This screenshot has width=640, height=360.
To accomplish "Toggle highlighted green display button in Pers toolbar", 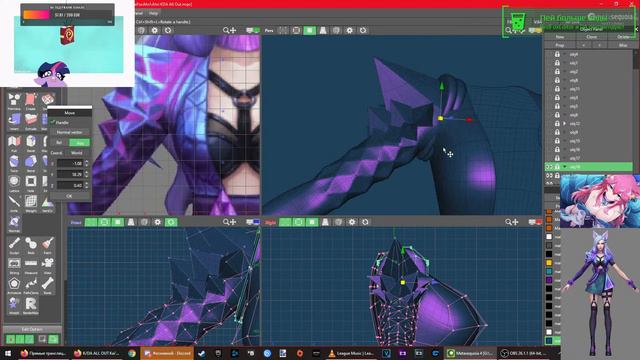I will (x=309, y=30).
